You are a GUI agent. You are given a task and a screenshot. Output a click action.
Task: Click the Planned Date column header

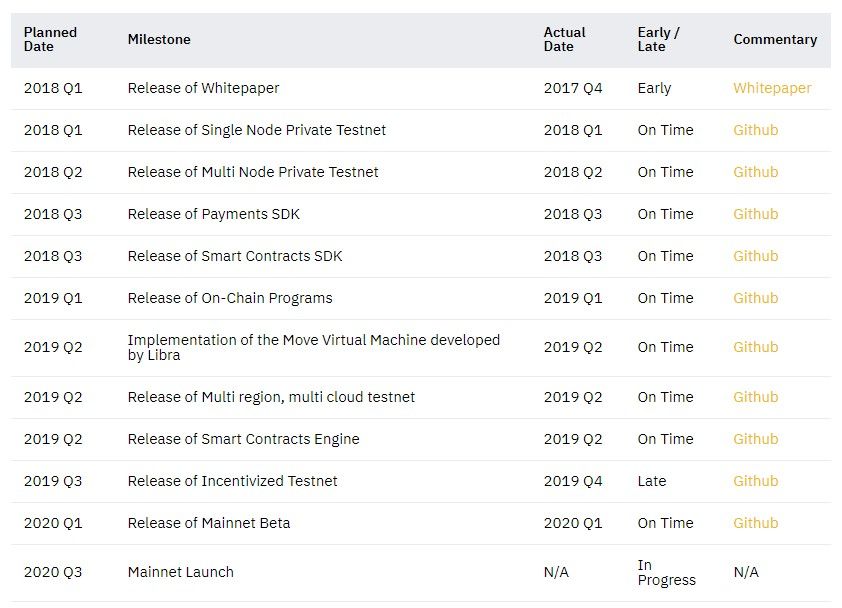[x=50, y=39]
